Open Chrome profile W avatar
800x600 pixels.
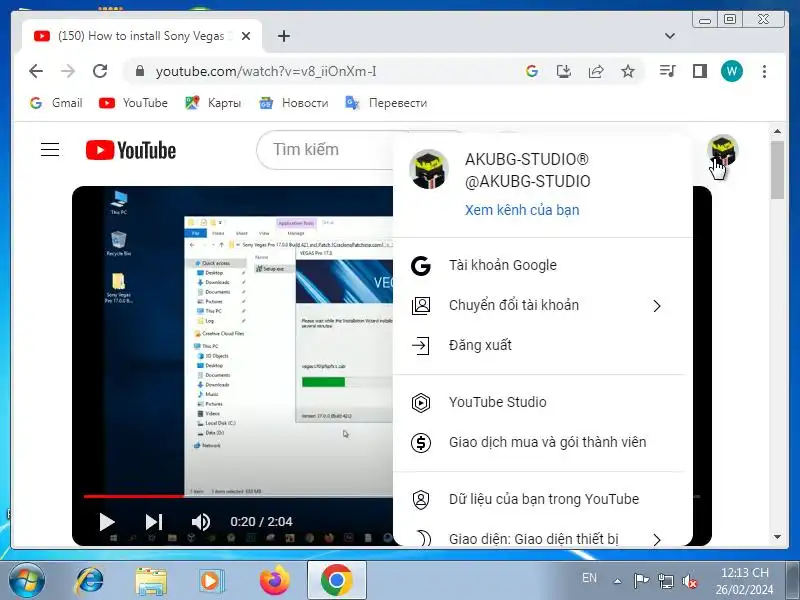point(732,71)
